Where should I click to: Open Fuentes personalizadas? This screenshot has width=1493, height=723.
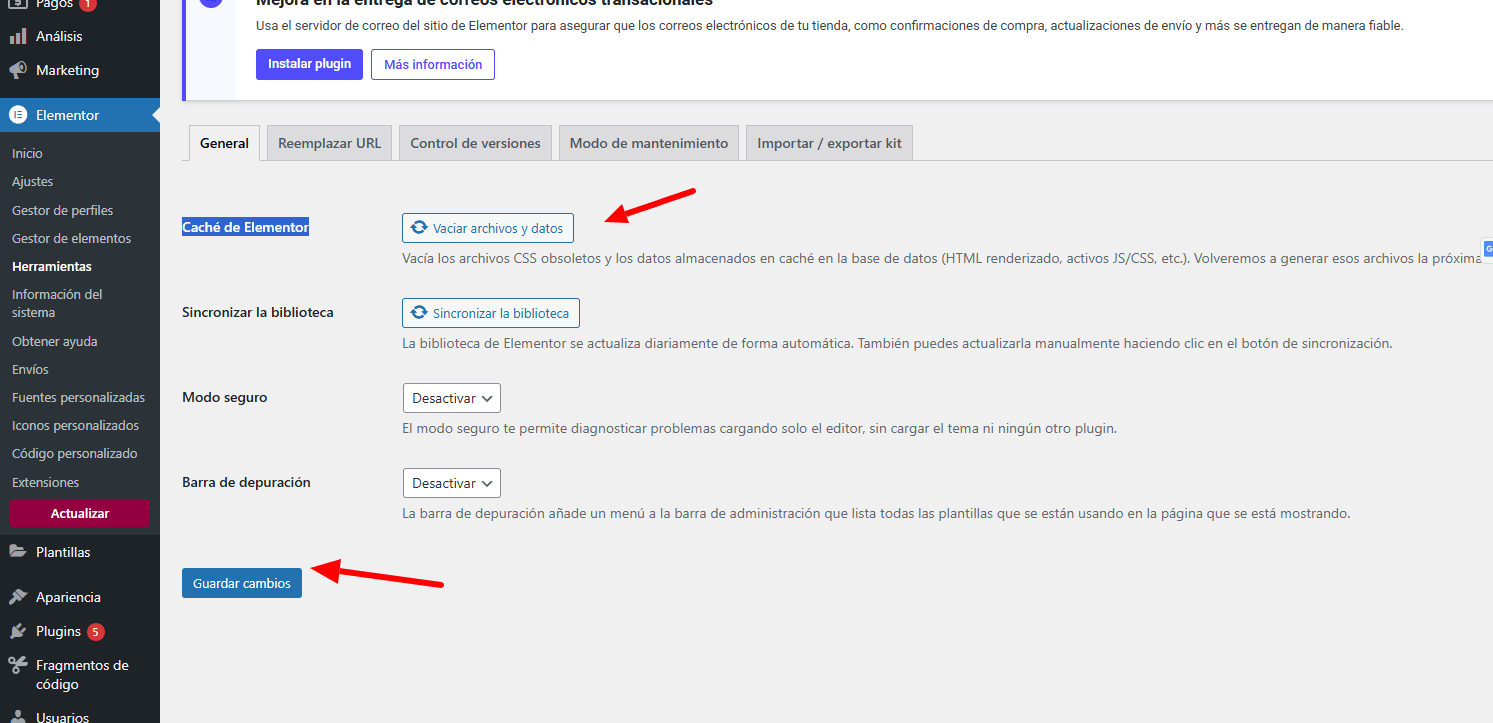pos(79,397)
